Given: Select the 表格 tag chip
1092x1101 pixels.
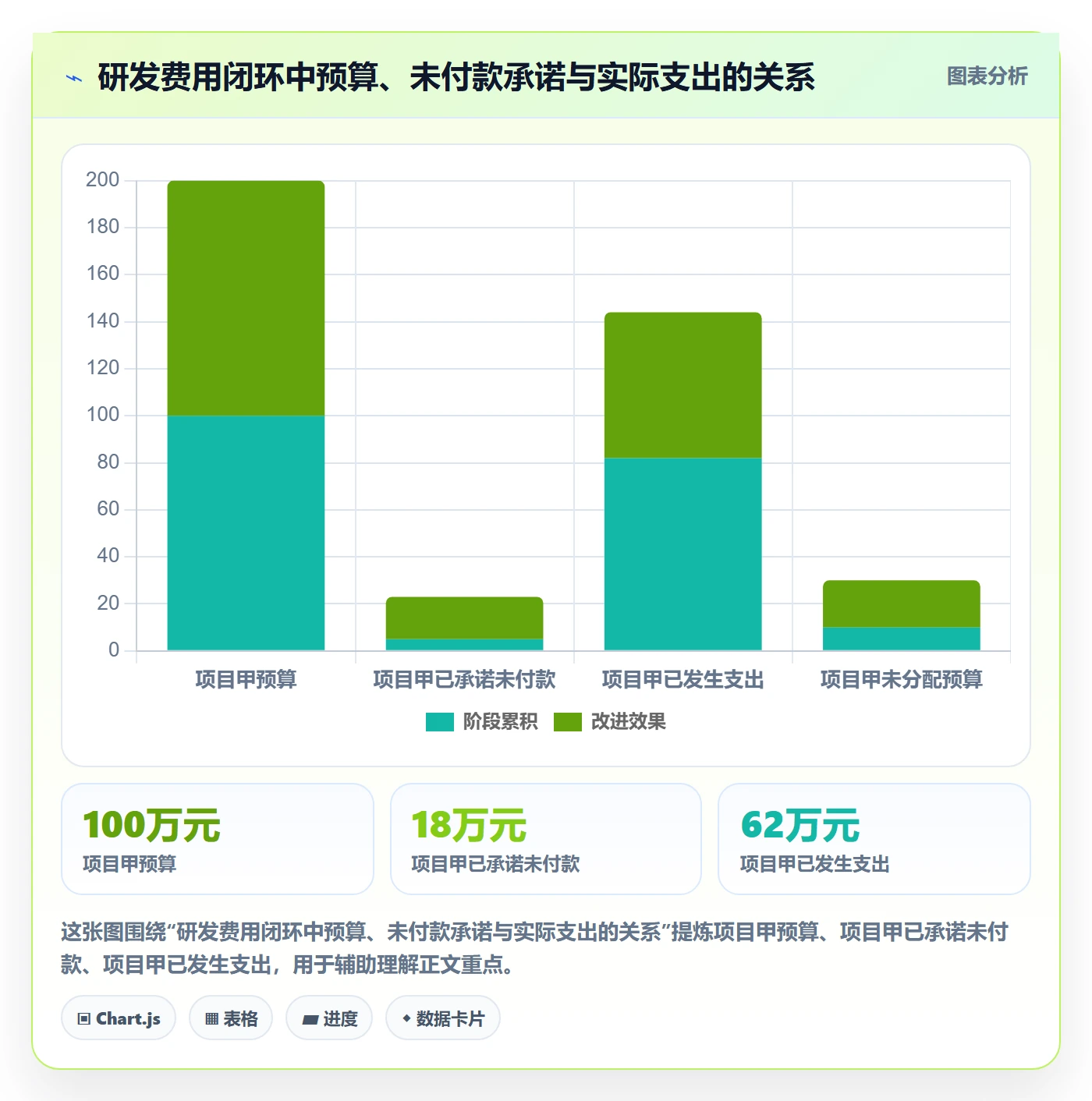Looking at the screenshot, I should tap(231, 1018).
